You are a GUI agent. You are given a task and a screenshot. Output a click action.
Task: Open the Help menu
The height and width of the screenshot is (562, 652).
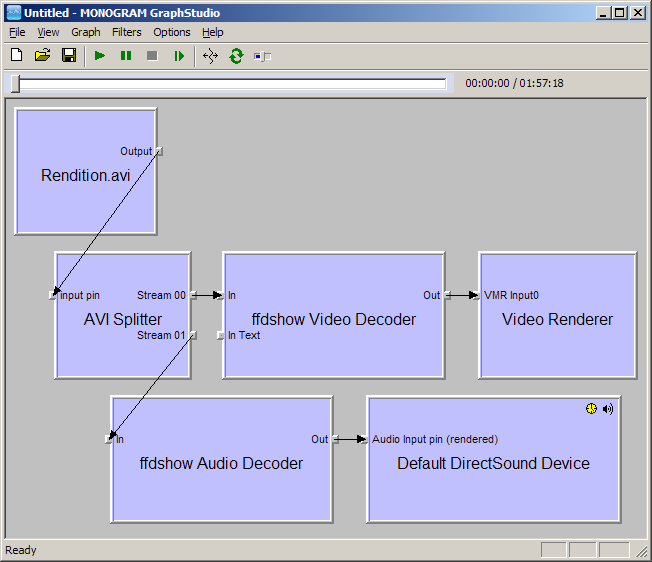[x=212, y=32]
